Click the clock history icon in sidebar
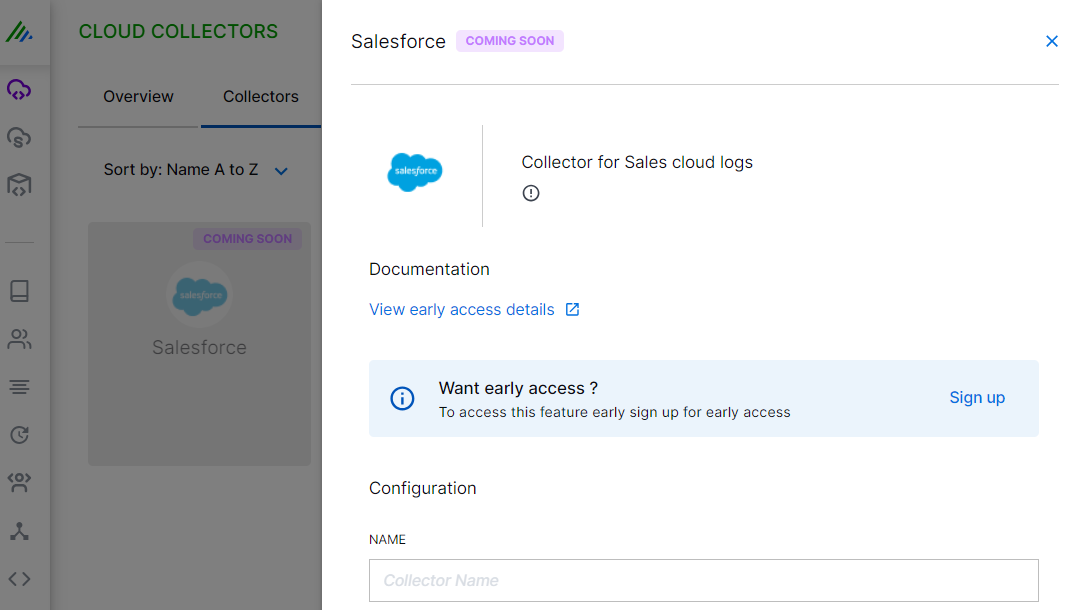The width and height of the screenshot is (1075, 610). [x=19, y=435]
